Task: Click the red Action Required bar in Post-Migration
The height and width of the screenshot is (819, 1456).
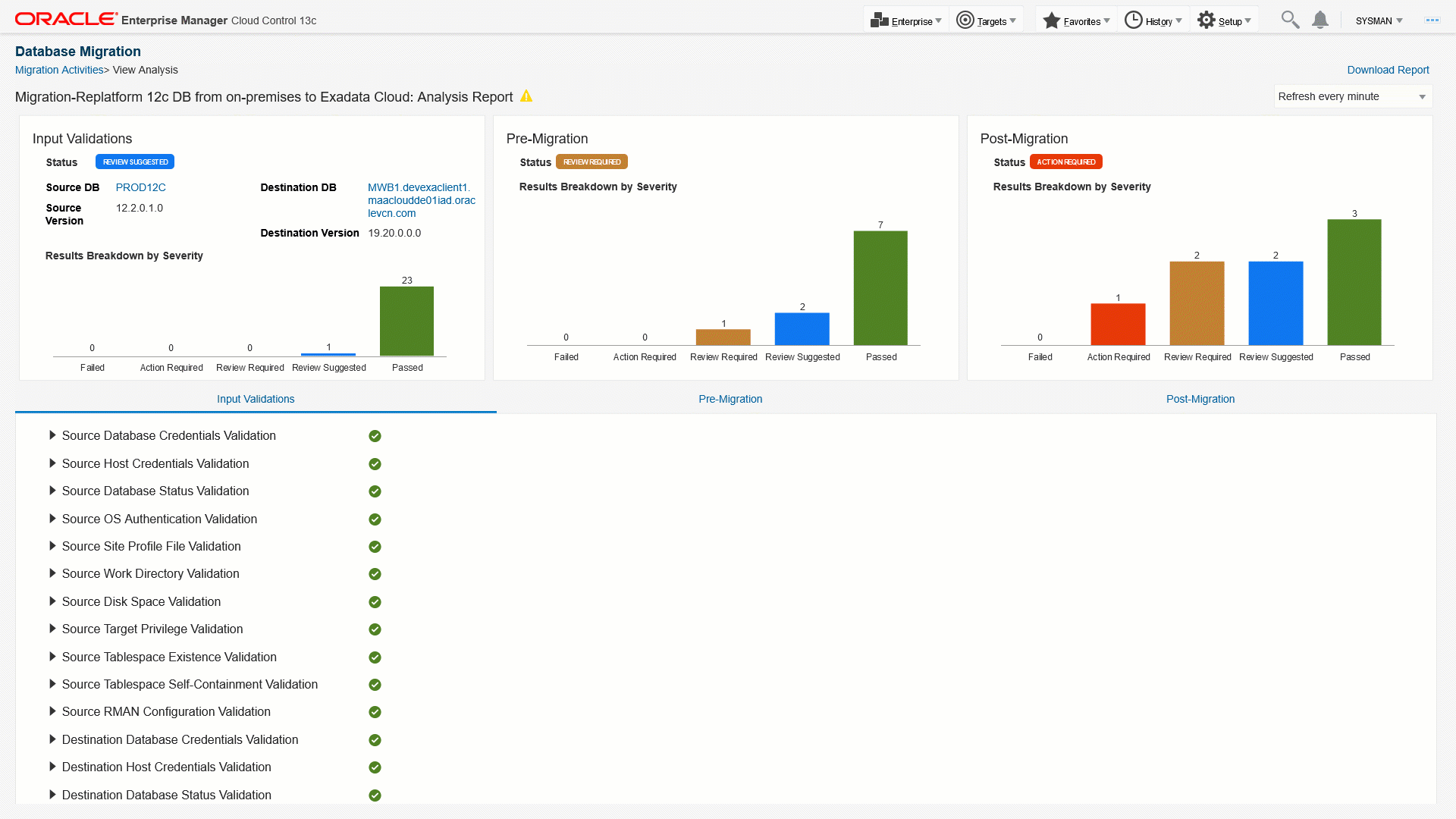Action: tap(1118, 325)
